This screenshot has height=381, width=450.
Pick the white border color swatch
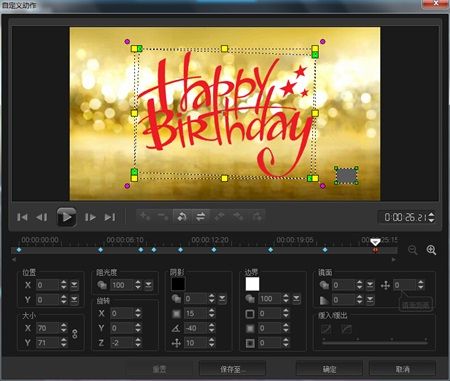[252, 284]
